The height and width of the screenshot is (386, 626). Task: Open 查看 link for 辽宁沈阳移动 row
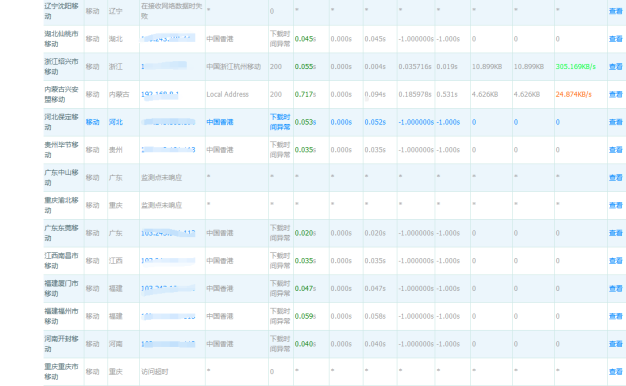(615, 11)
